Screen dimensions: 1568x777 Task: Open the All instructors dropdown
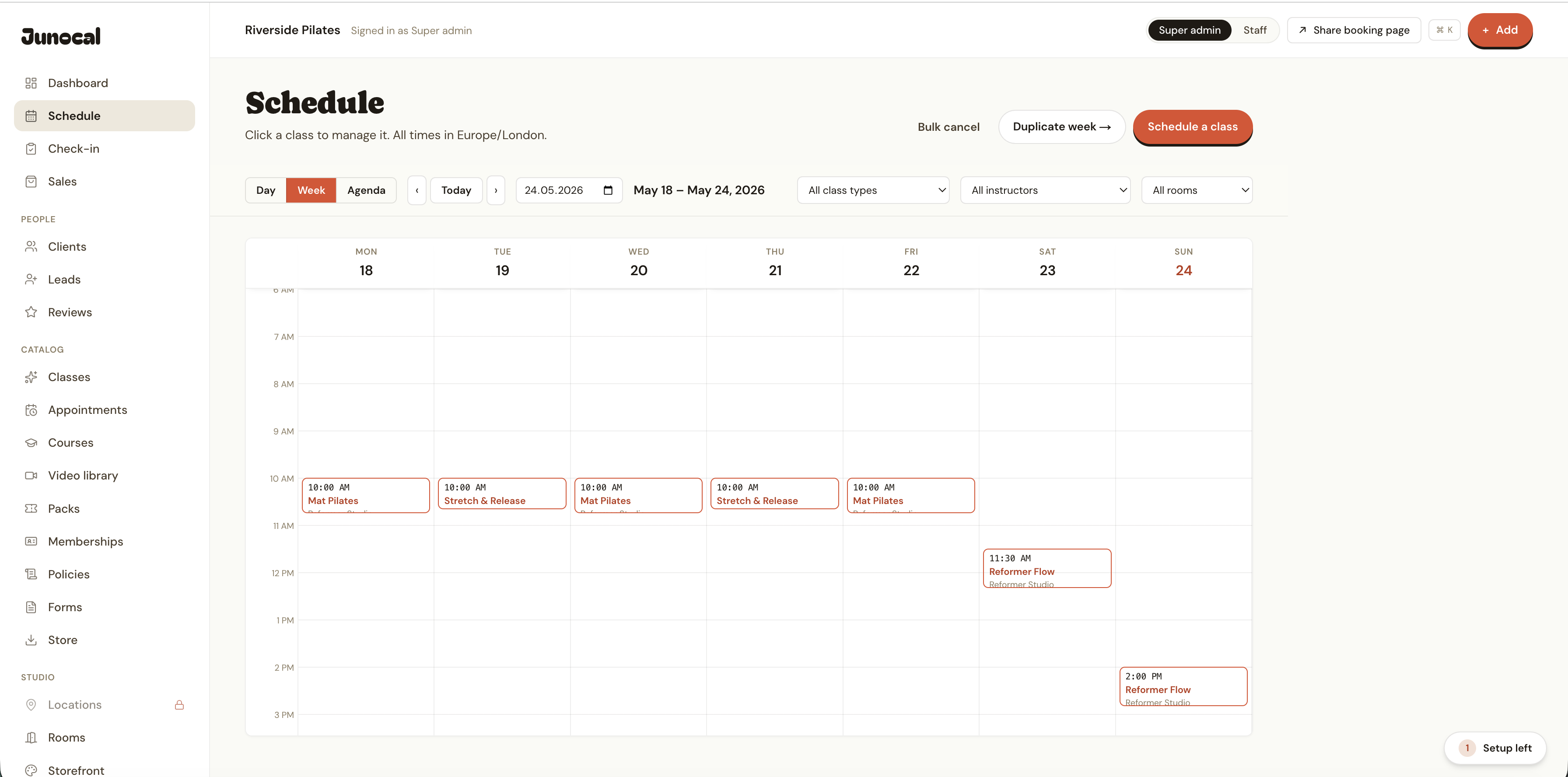(1045, 190)
